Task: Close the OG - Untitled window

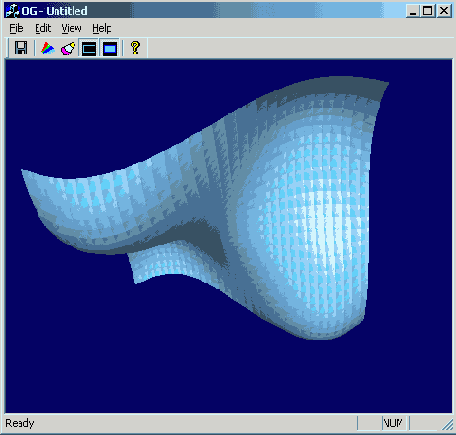Action: [444, 11]
